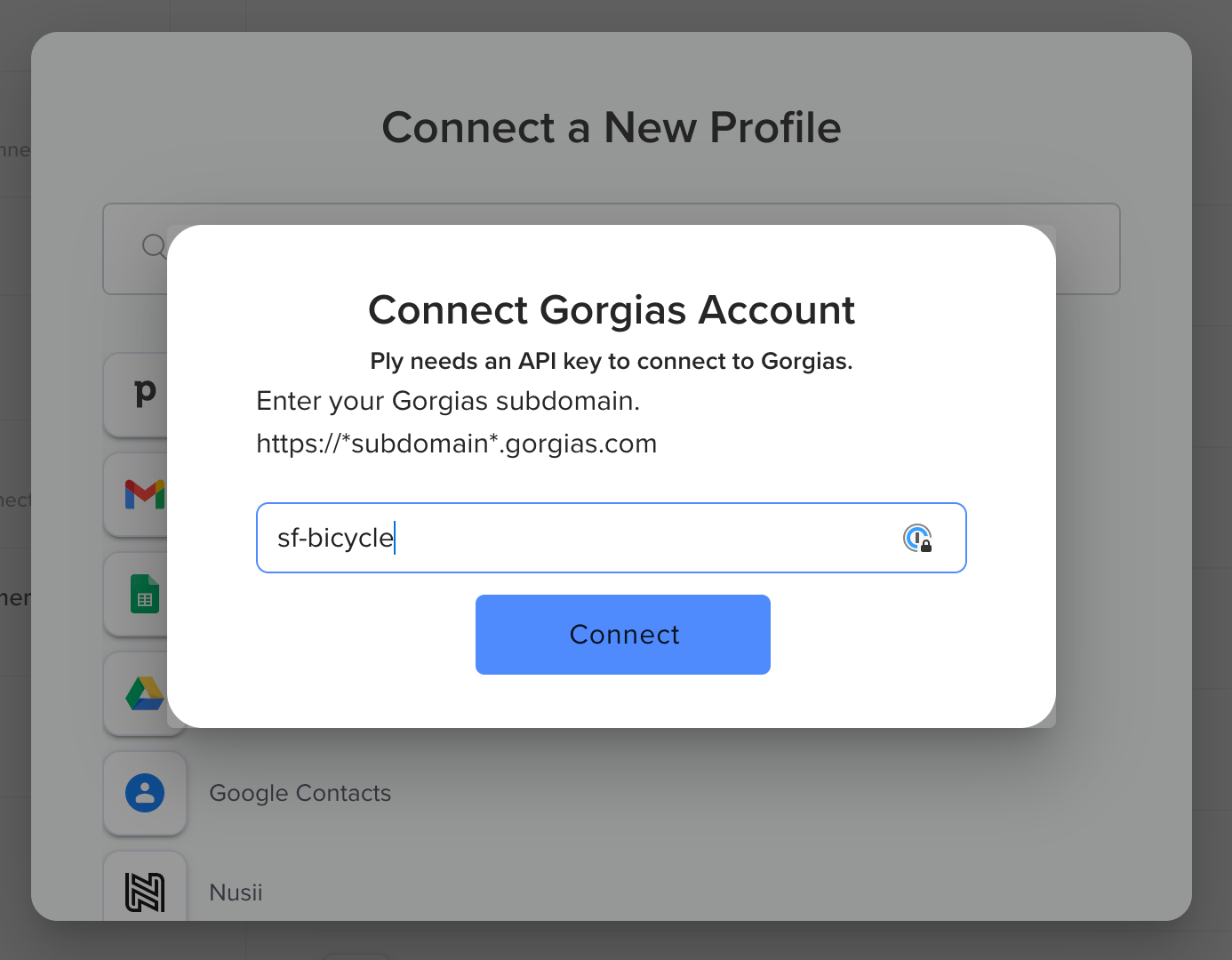Focus the sf-bicycle subdomain input field

click(612, 538)
